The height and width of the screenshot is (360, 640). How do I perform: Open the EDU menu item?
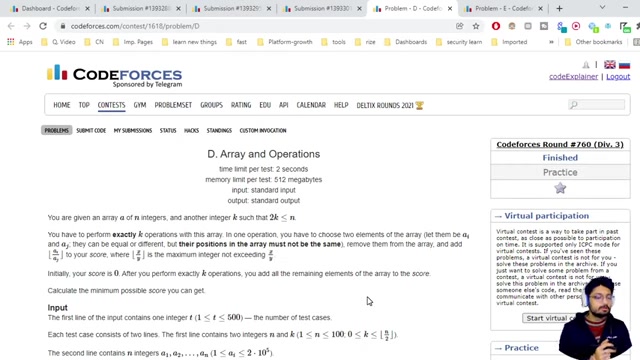click(x=265, y=105)
